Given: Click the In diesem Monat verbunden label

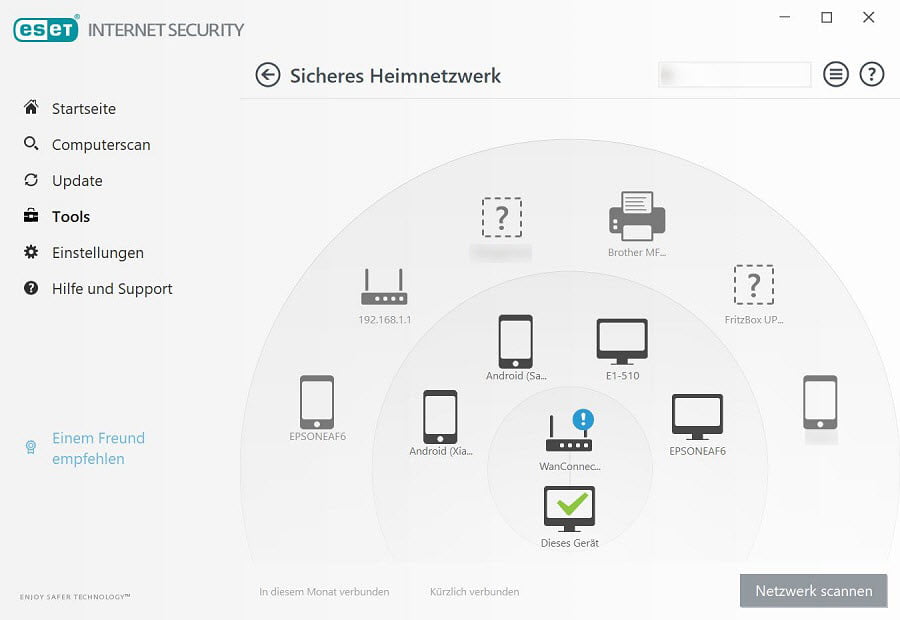Looking at the screenshot, I should click(324, 591).
